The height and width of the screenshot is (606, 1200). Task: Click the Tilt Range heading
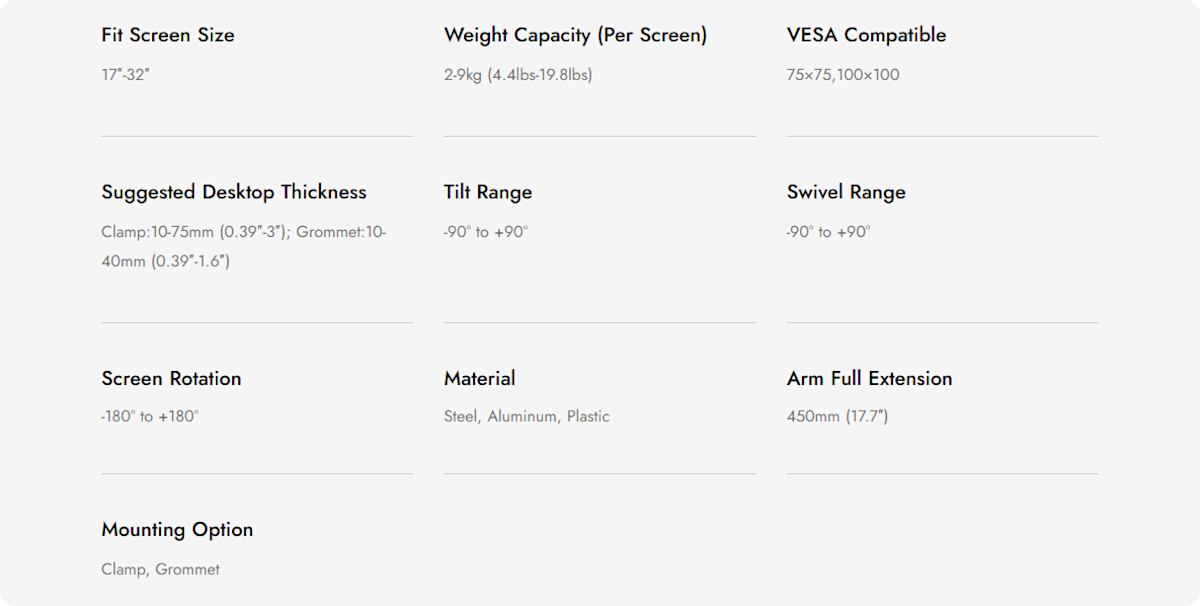coord(488,192)
